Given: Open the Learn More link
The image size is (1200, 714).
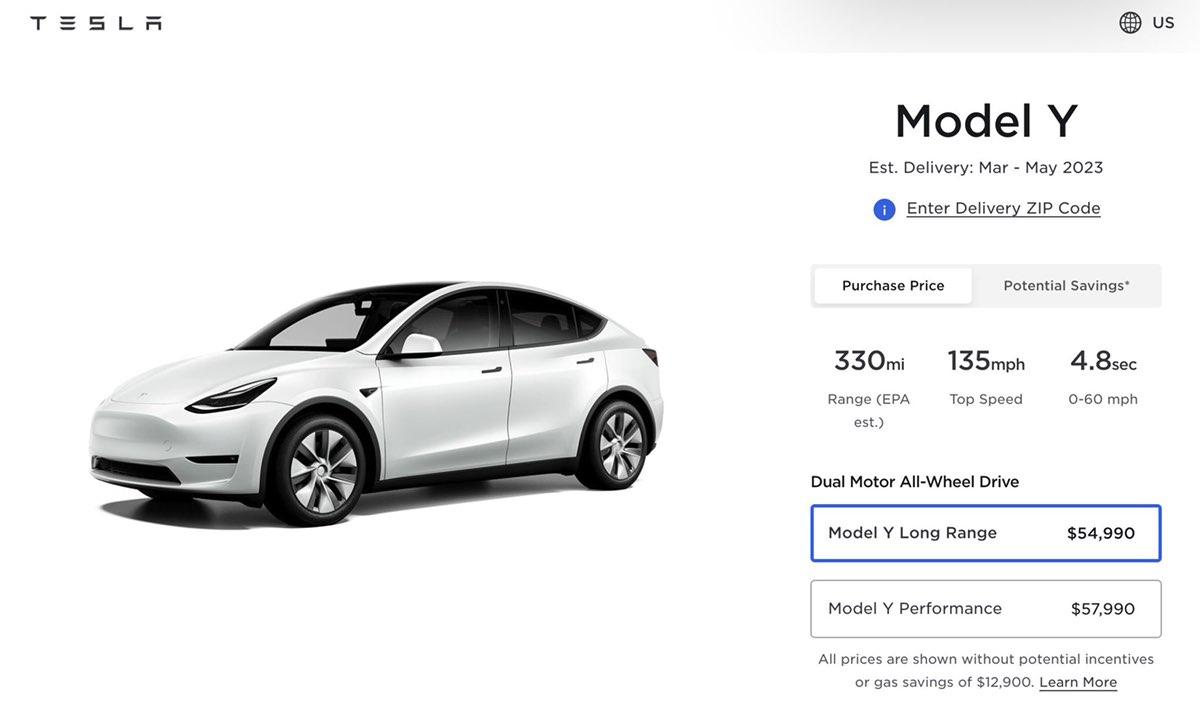Looking at the screenshot, I should (1078, 682).
